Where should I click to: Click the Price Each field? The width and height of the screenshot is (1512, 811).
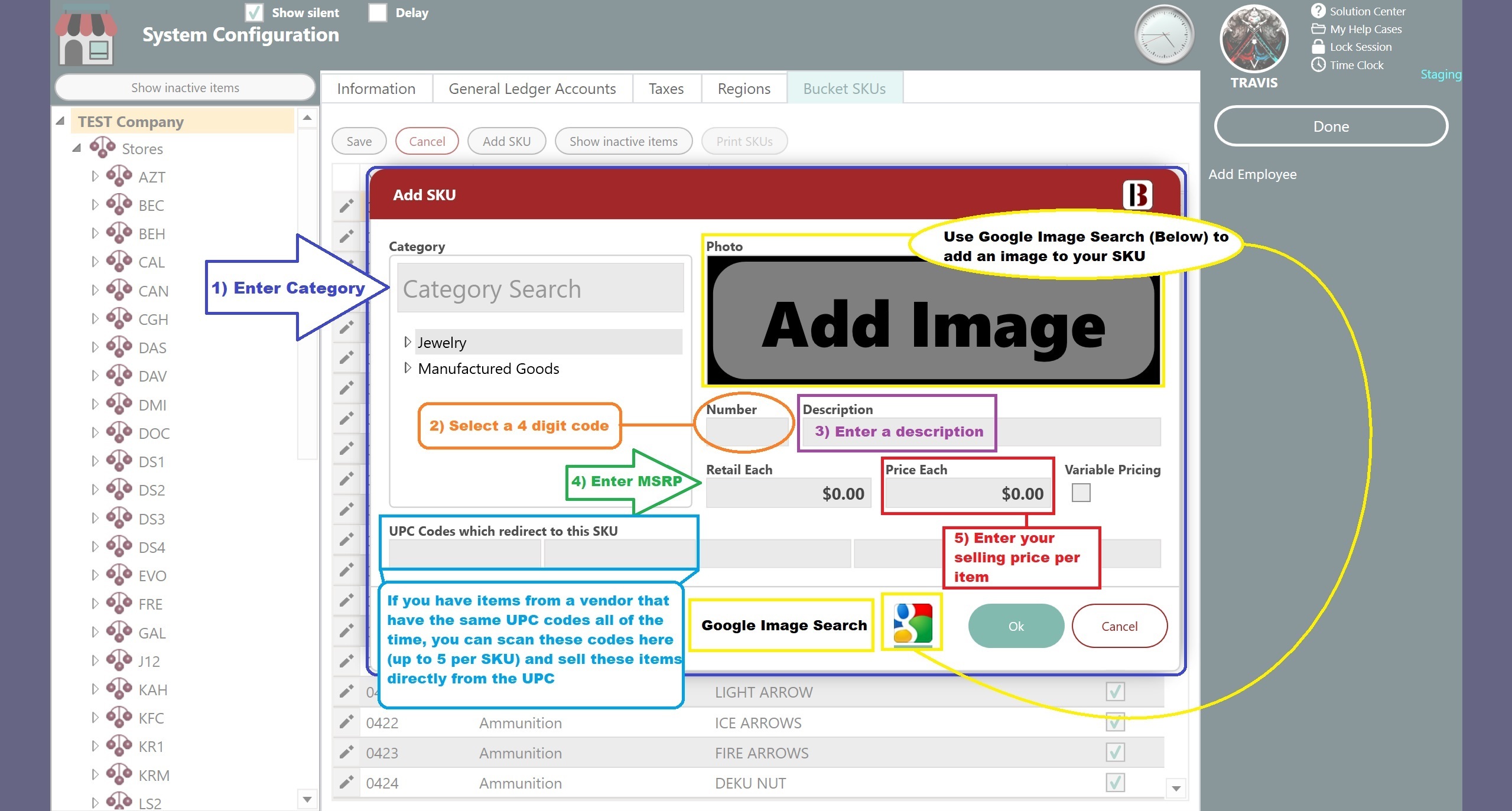pos(967,493)
